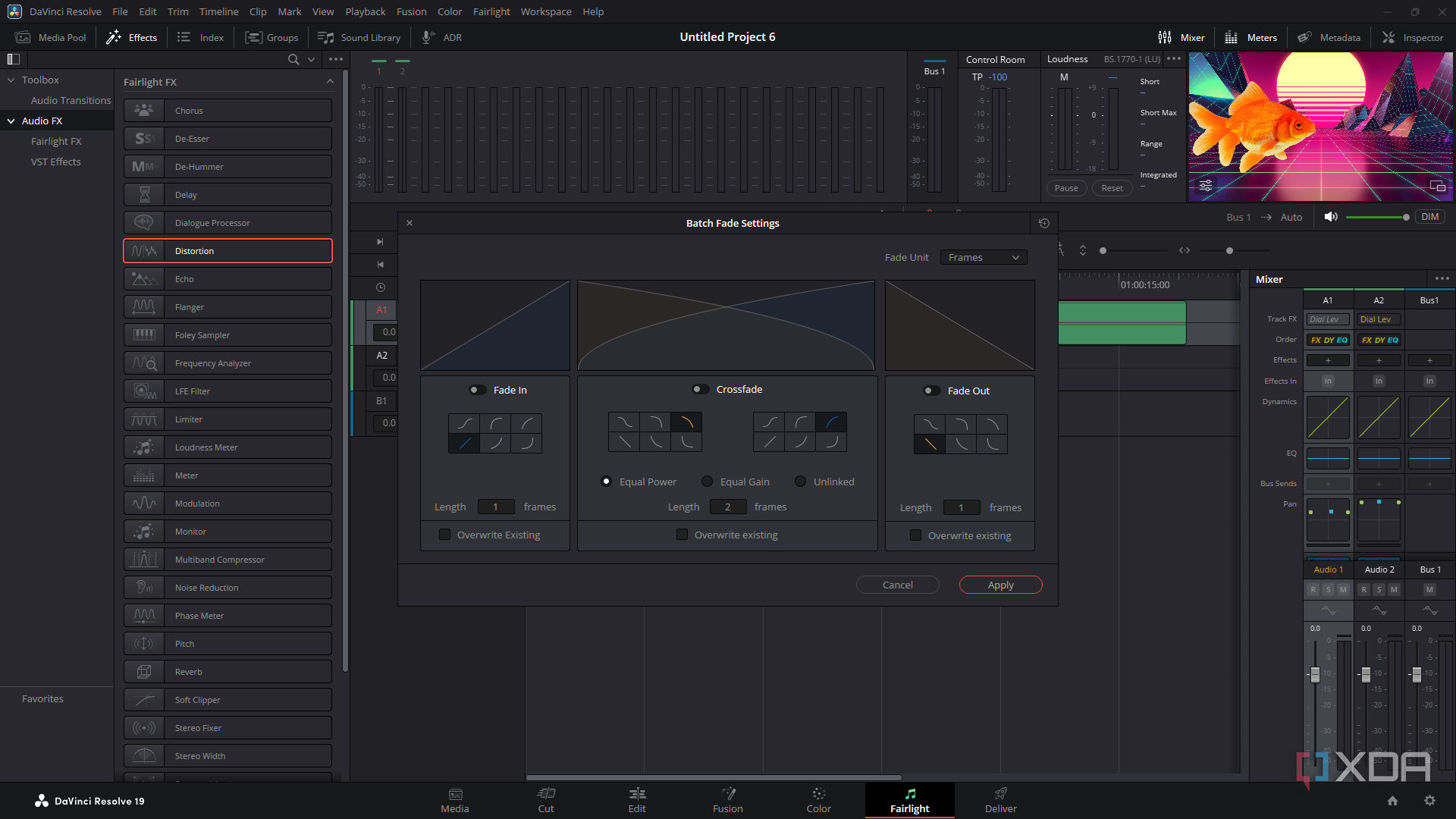Select the Equal Gain radio button
Screen dimensions: 1456x819
[x=707, y=482]
